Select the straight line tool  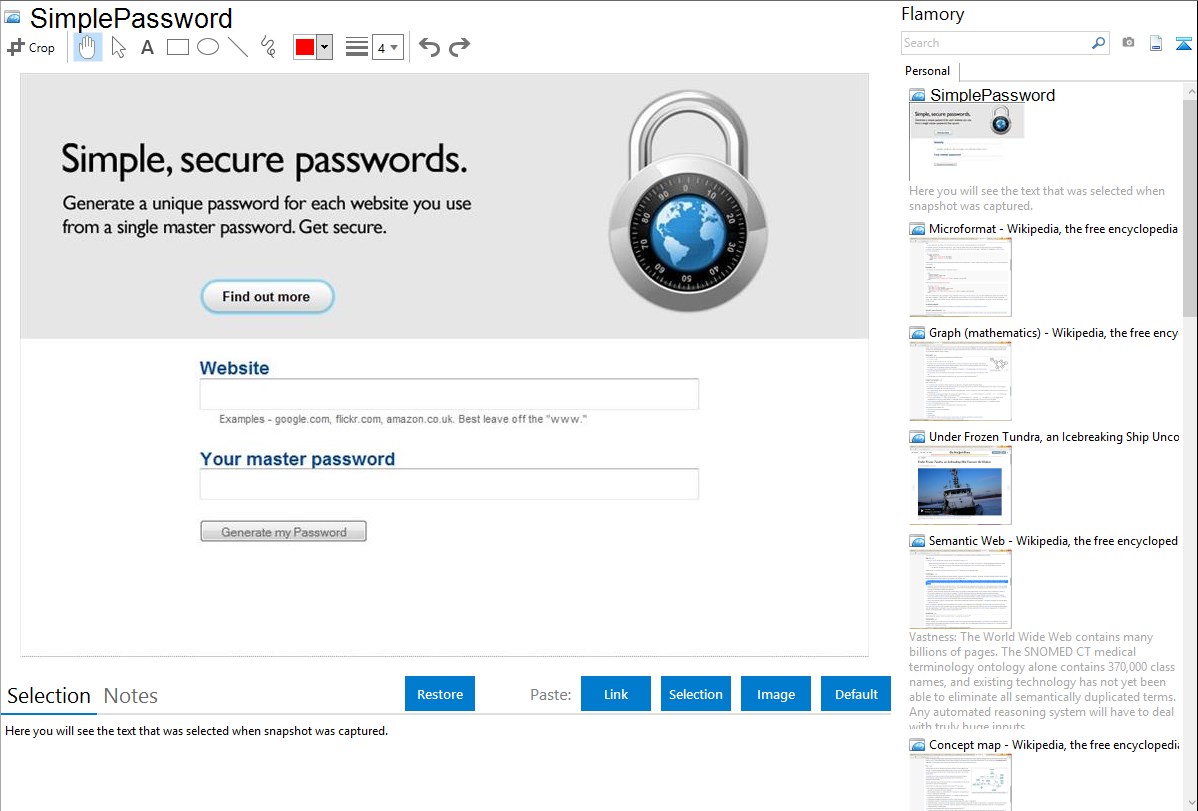coord(238,47)
